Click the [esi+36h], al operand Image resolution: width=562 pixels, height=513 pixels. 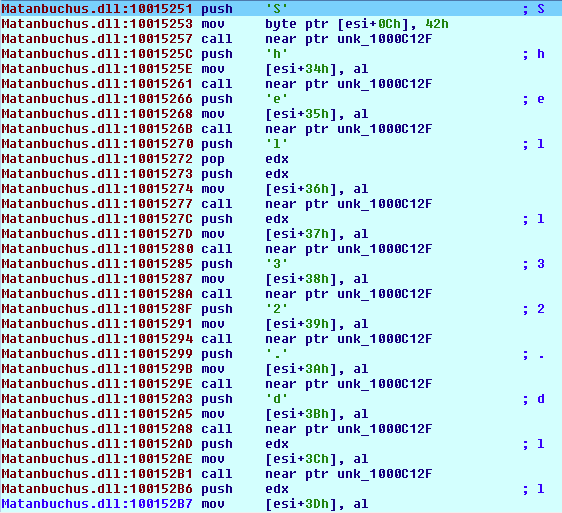click(316, 189)
